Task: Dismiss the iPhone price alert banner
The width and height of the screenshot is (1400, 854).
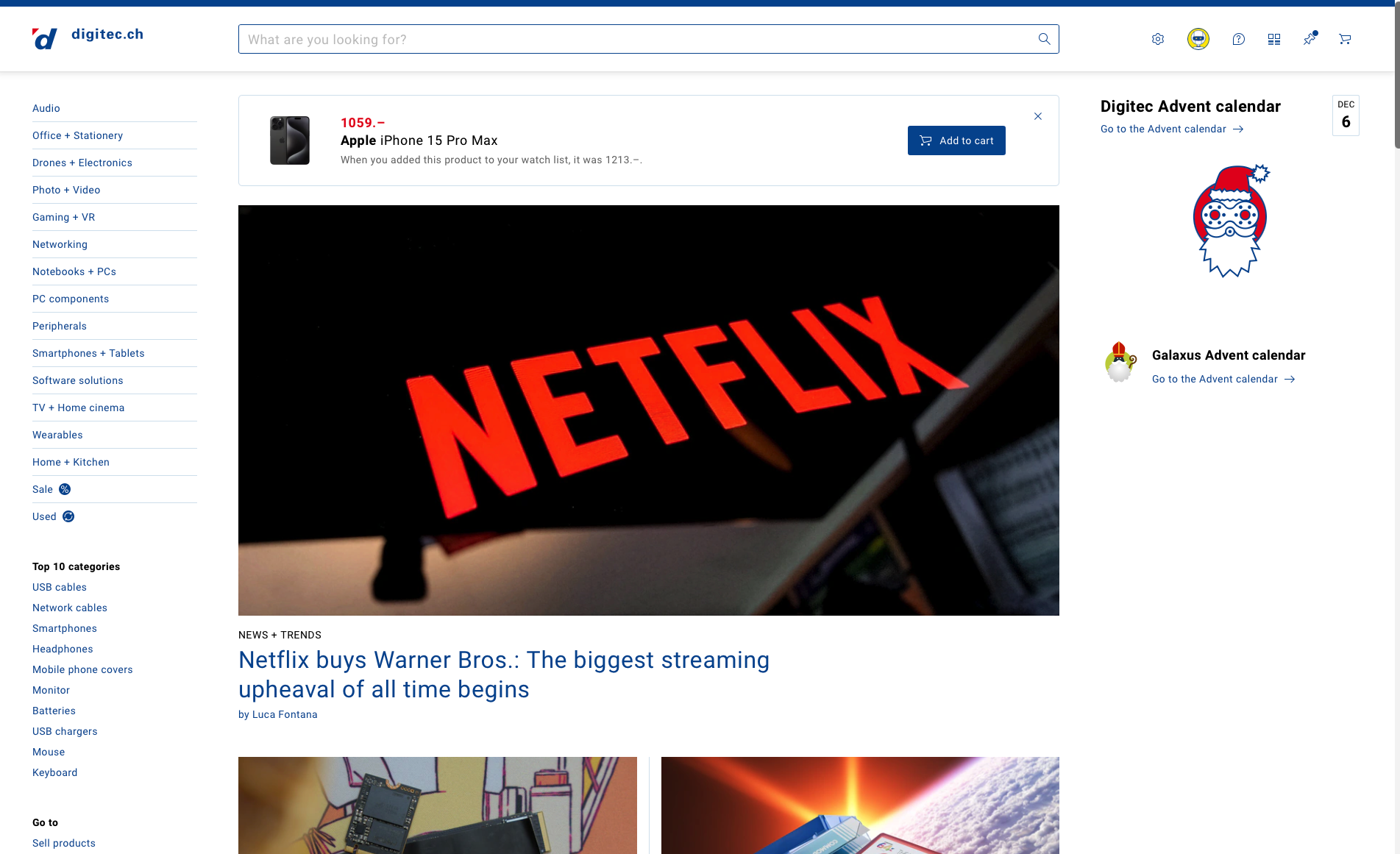Action: pyautogui.click(x=1038, y=116)
